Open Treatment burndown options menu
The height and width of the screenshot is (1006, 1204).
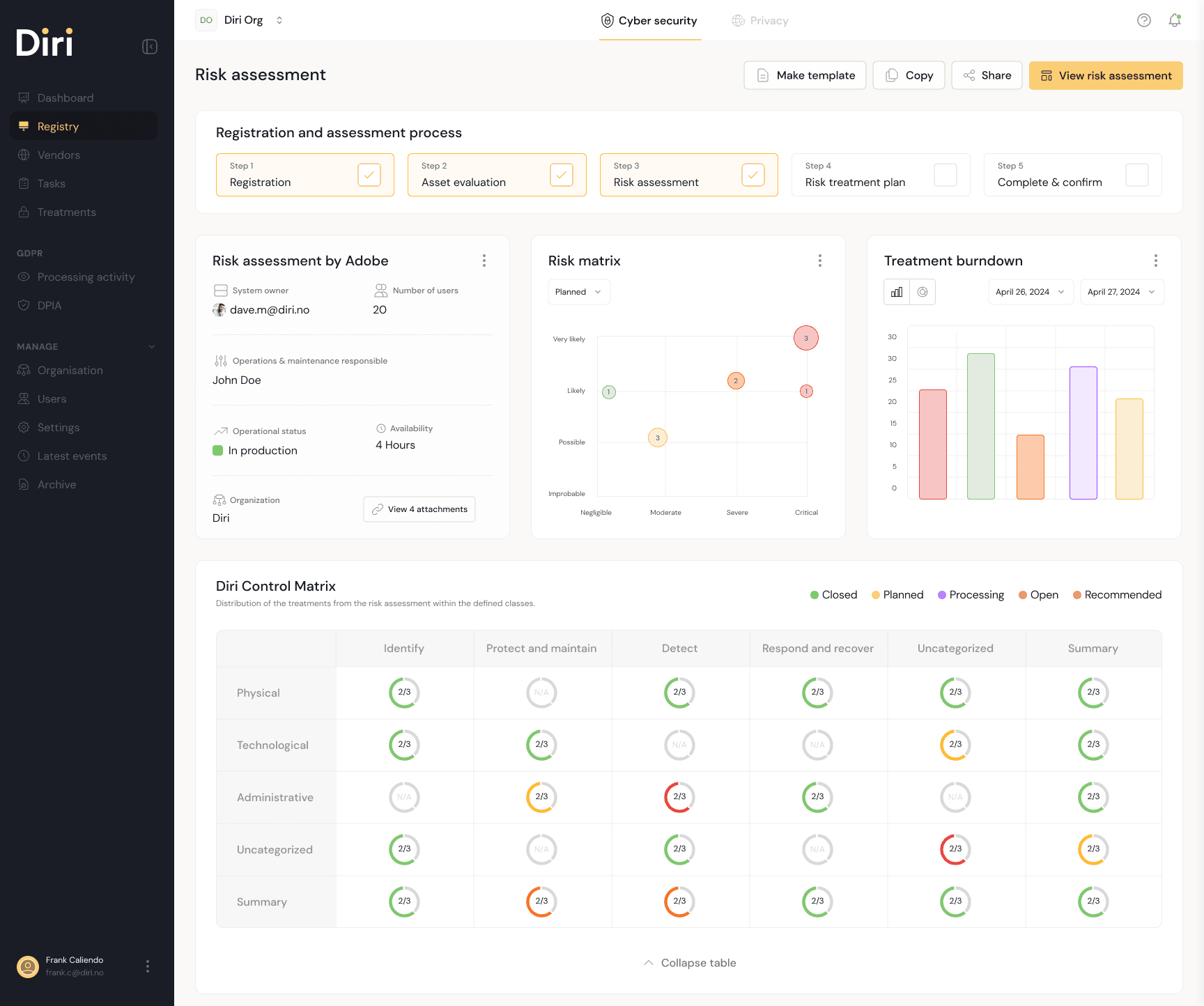[1155, 261]
